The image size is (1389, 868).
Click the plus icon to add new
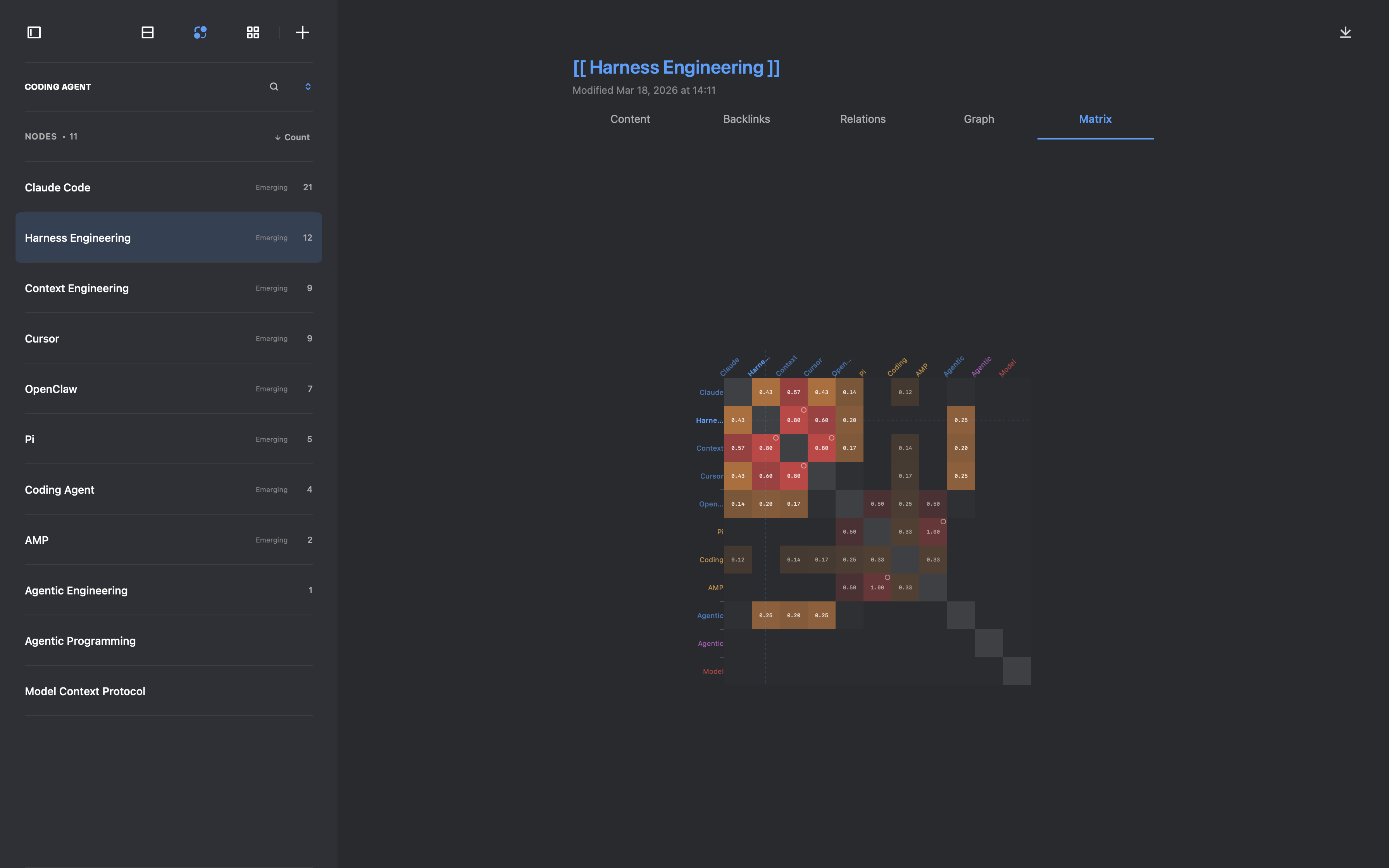302,33
